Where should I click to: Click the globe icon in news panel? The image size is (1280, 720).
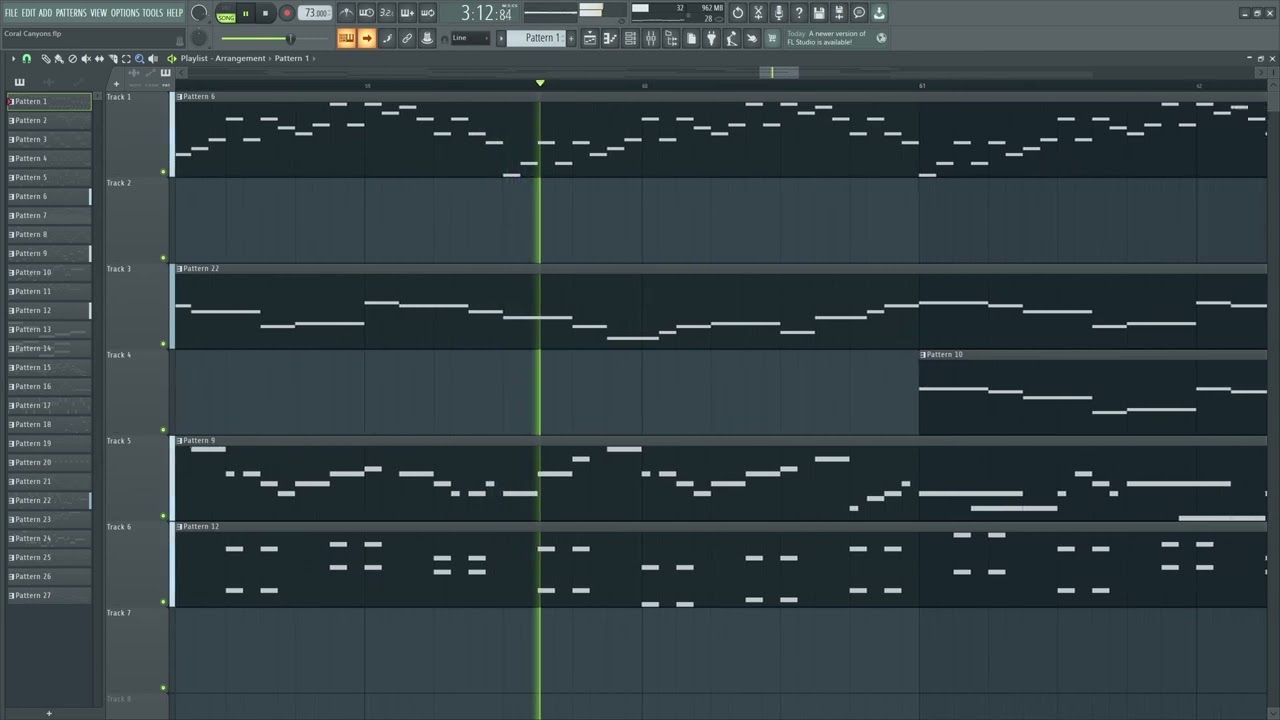[x=881, y=38]
